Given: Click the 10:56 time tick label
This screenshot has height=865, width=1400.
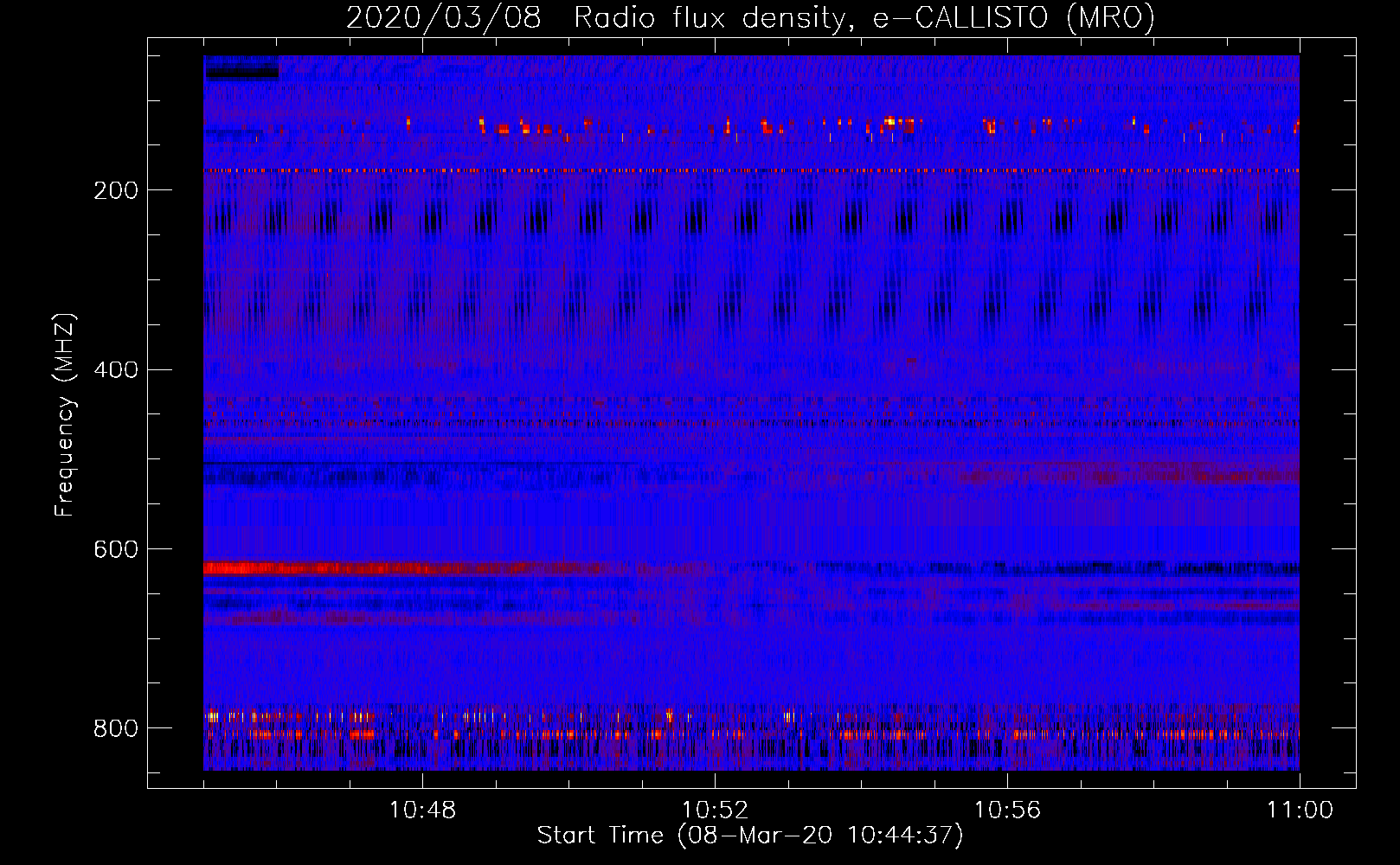Looking at the screenshot, I should [1007, 811].
